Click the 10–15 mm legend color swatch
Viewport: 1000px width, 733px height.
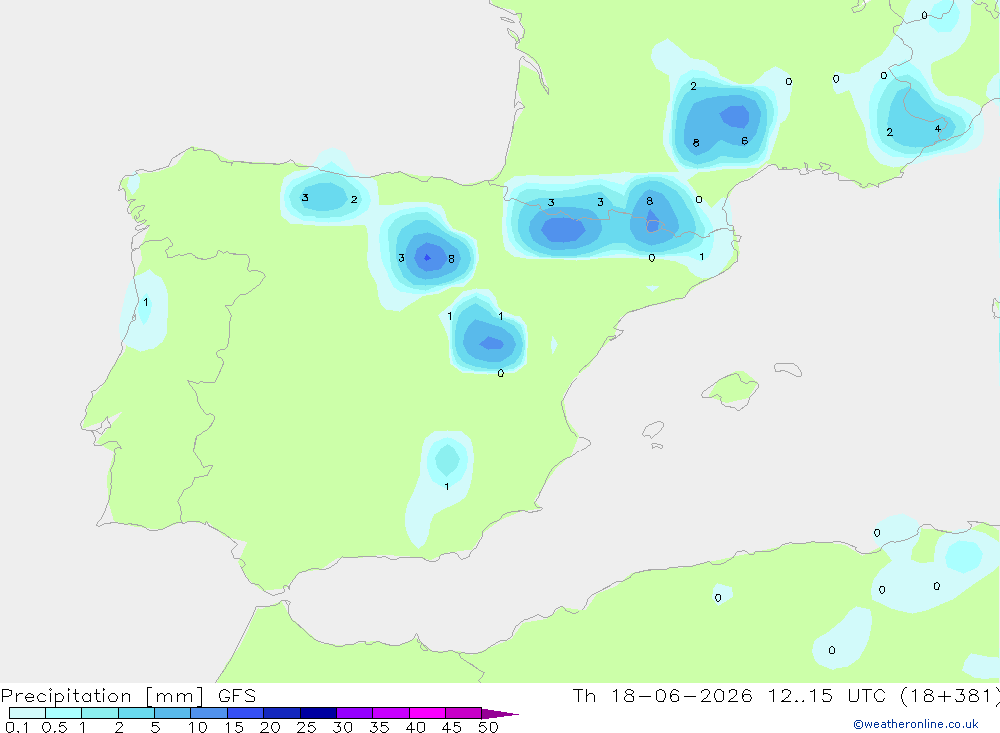tap(209, 713)
